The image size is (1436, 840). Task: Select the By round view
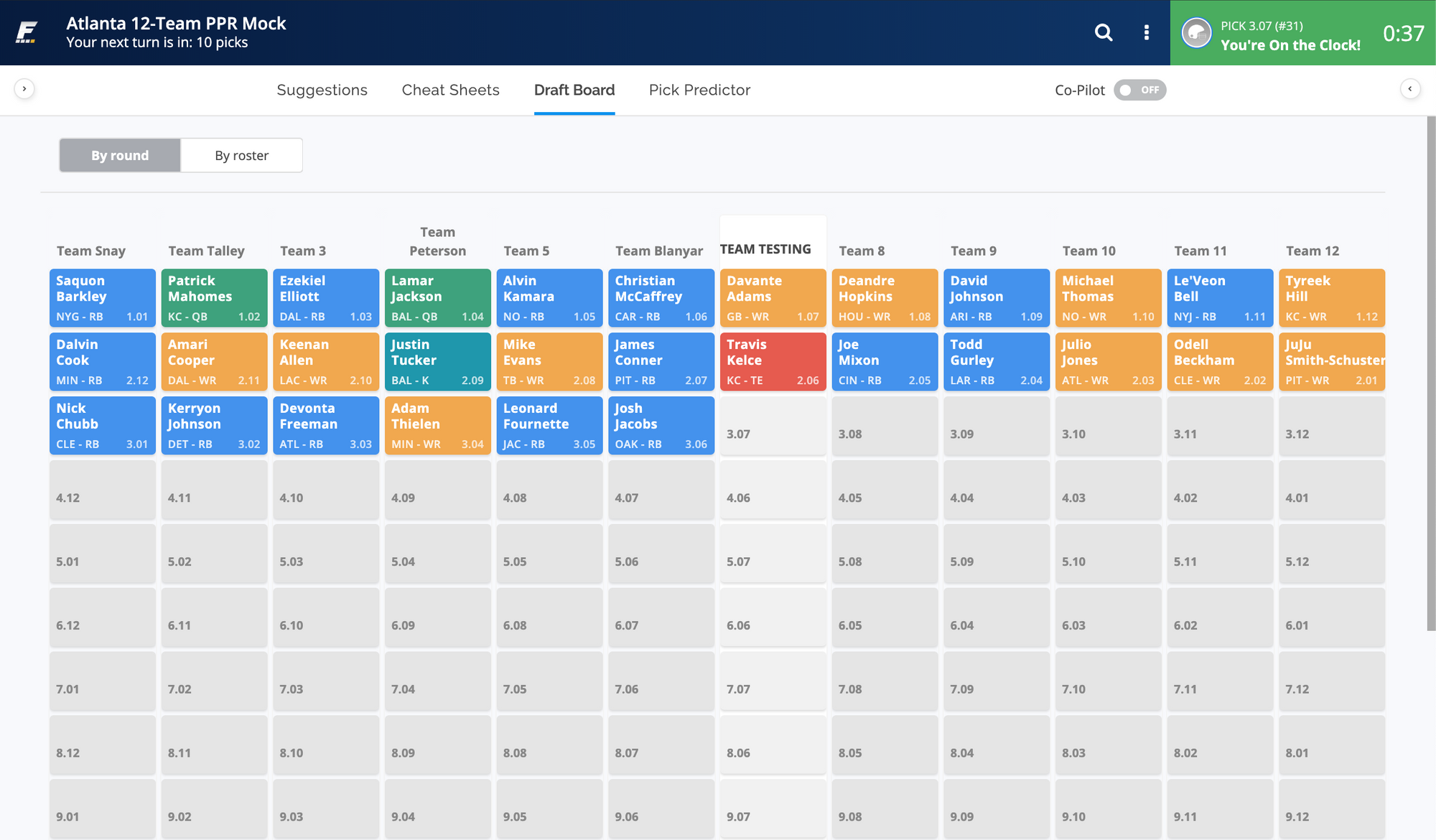[x=120, y=155]
